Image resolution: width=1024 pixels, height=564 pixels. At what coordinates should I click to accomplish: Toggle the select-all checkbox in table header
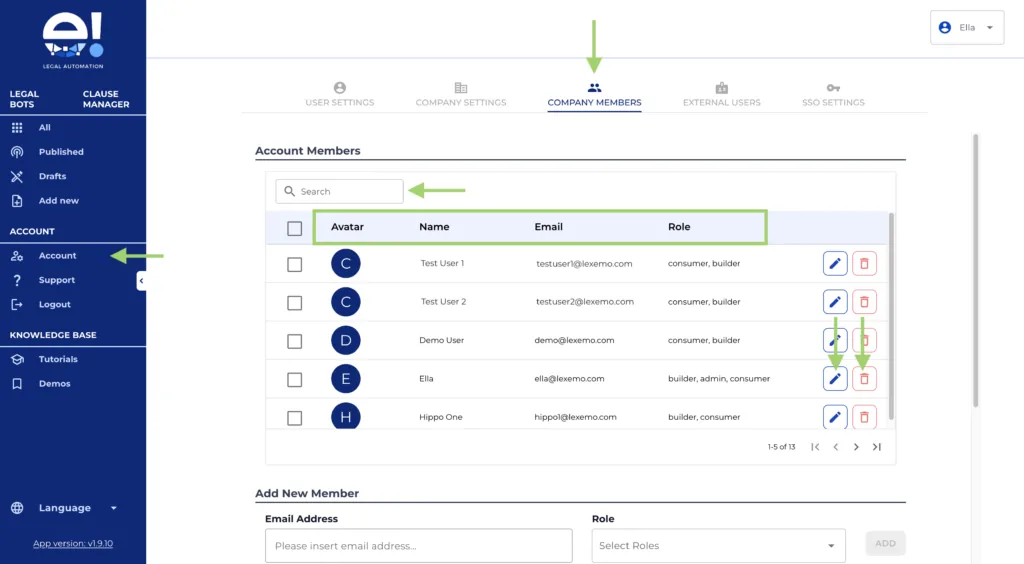294,228
